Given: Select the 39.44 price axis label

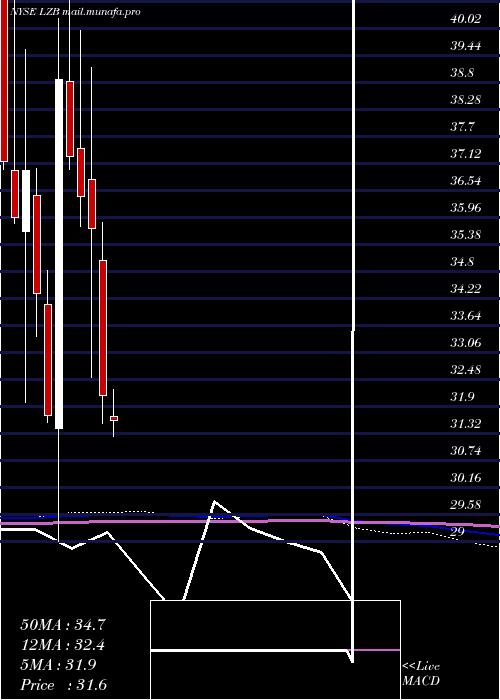Looking at the screenshot, I should click(x=466, y=46).
